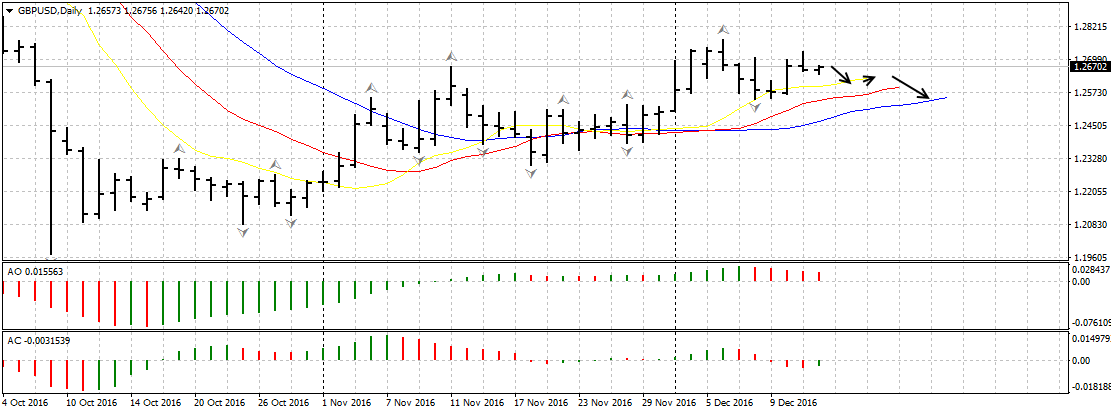Click the 1 Nov 2016 date label
1111x414 pixels.
pos(345,403)
